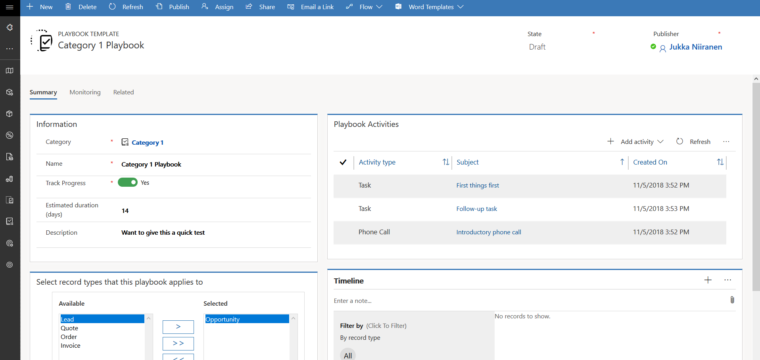Click Assign in the command bar
Image resolution: width=760 pixels, height=360 pixels.
217,7
